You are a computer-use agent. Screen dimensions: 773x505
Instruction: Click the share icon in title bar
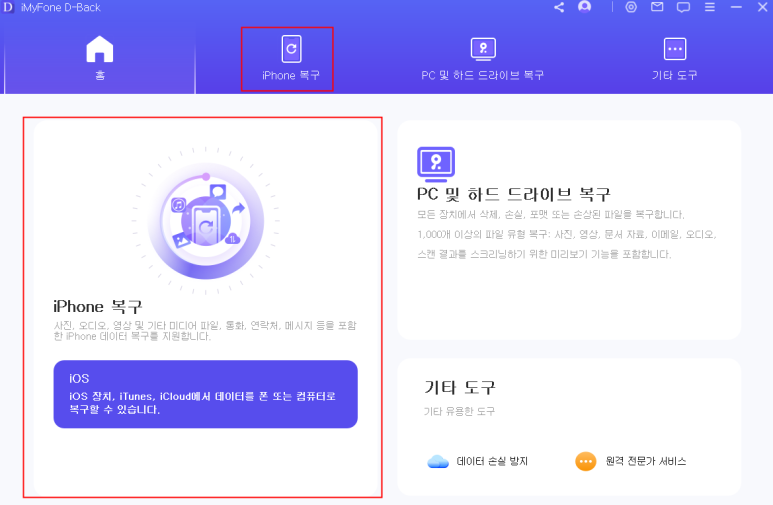click(x=559, y=7)
